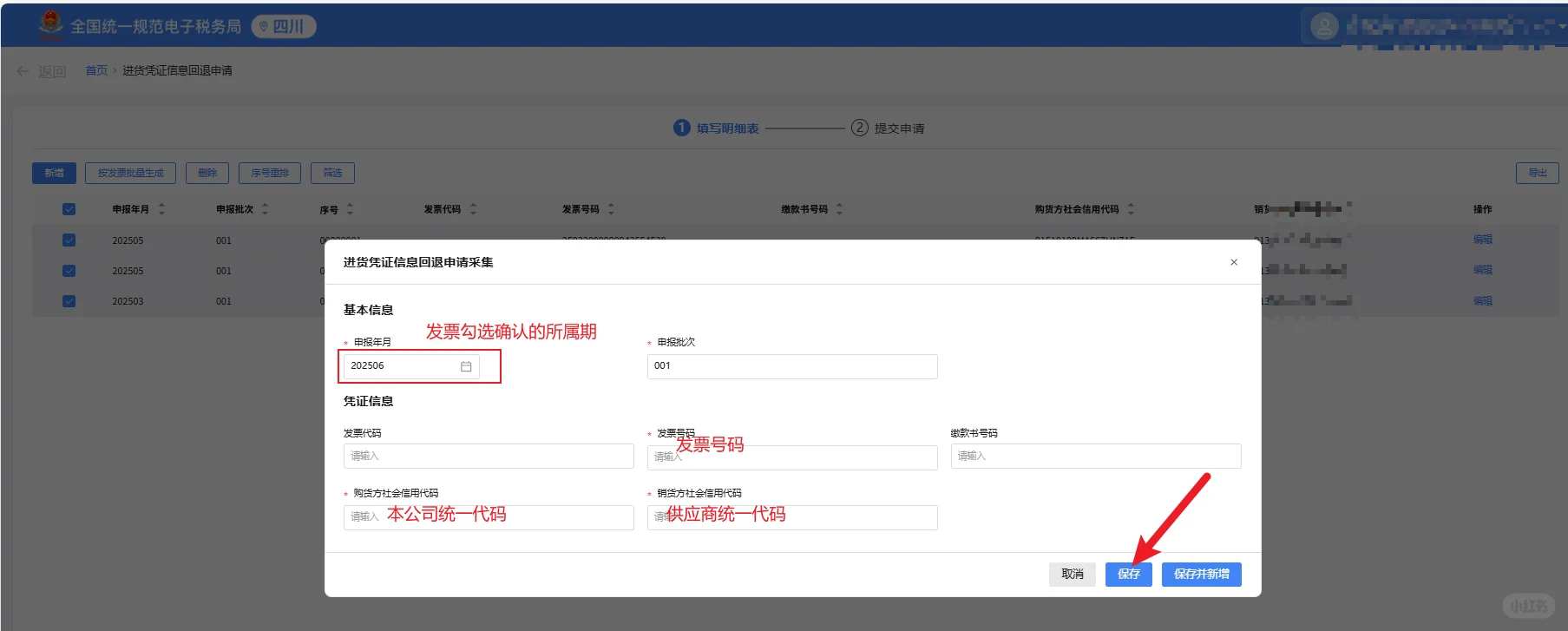
Task: Close the 进货凭证信息回退申请采集 dialog with X
Action: pos(1234,262)
